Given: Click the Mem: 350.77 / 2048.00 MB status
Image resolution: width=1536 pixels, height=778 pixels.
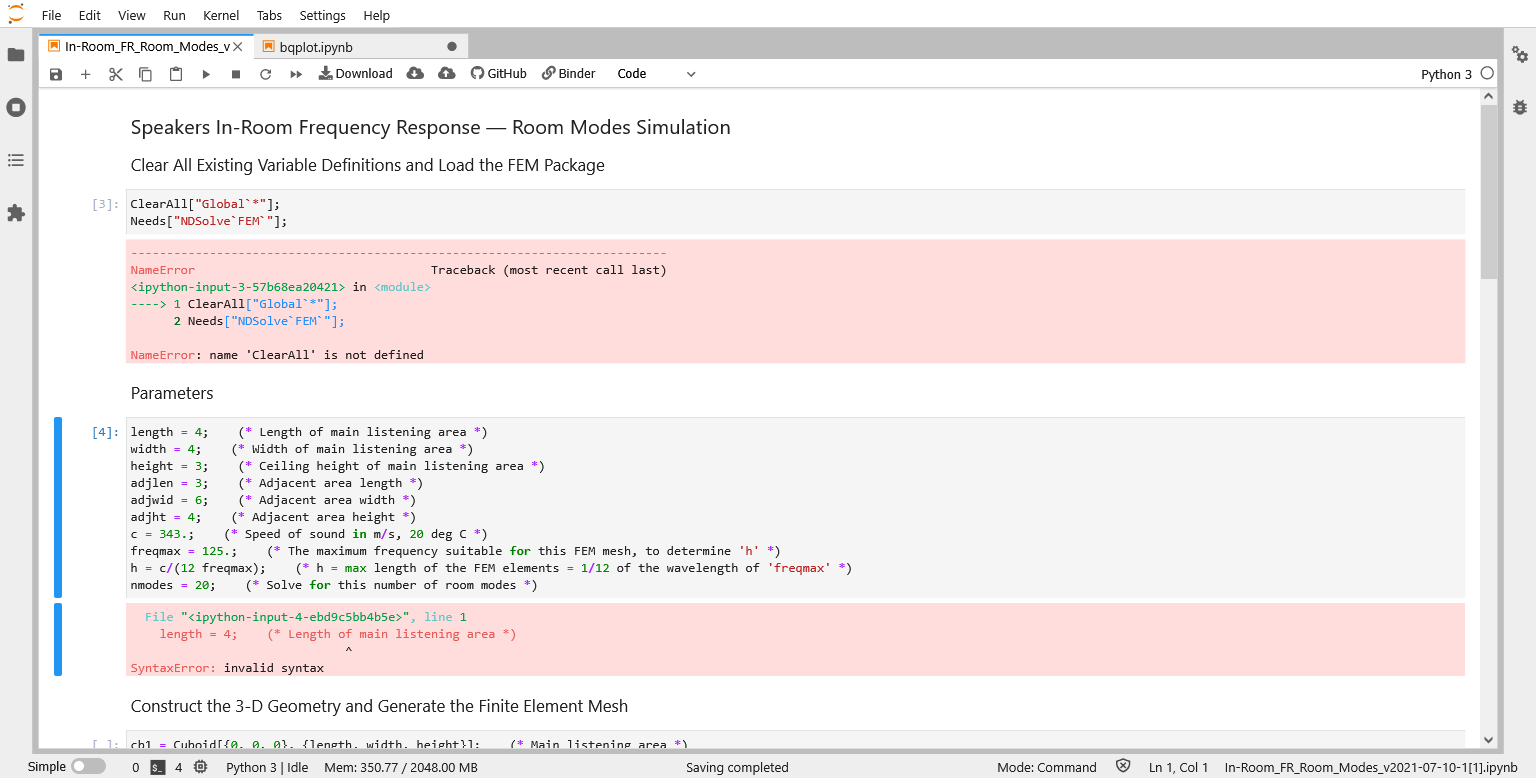Looking at the screenshot, I should (401, 768).
